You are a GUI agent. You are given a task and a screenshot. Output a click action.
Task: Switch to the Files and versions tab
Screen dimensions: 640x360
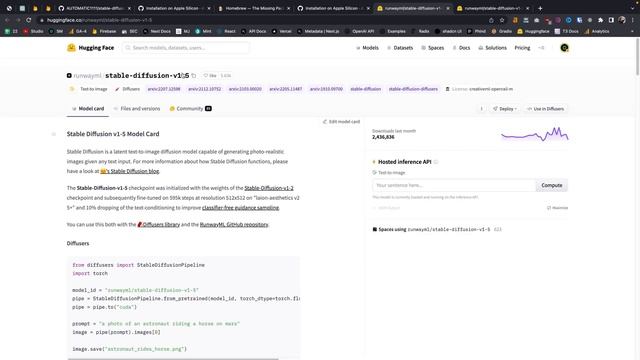137,109
